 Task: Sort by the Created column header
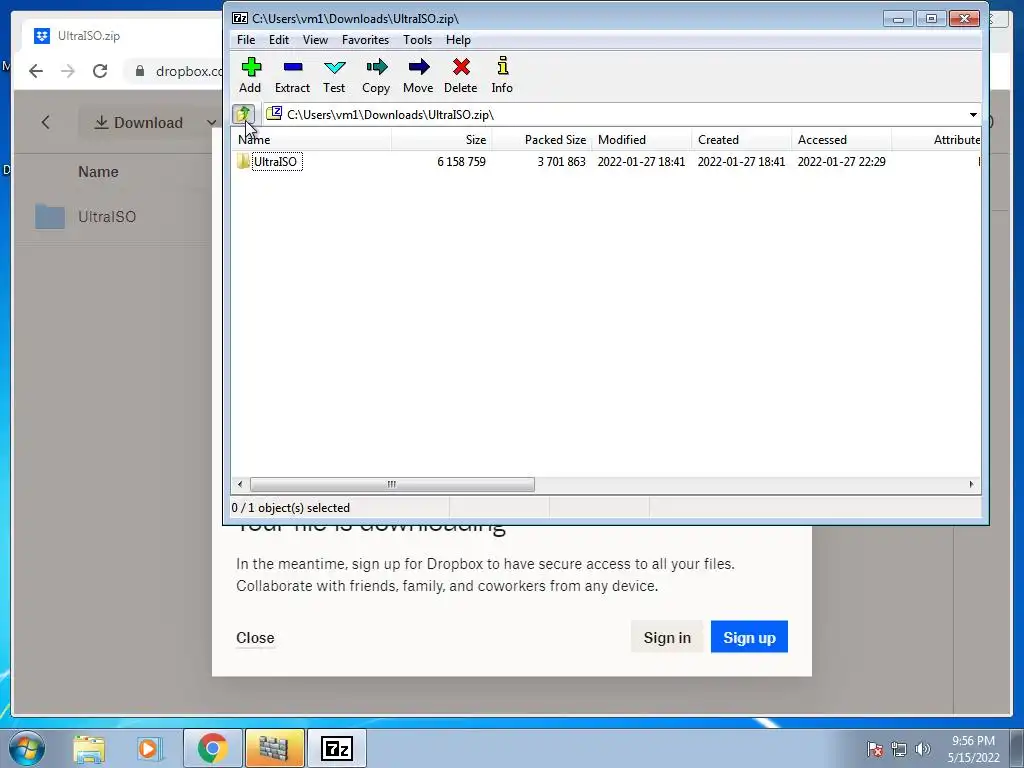[742, 140]
